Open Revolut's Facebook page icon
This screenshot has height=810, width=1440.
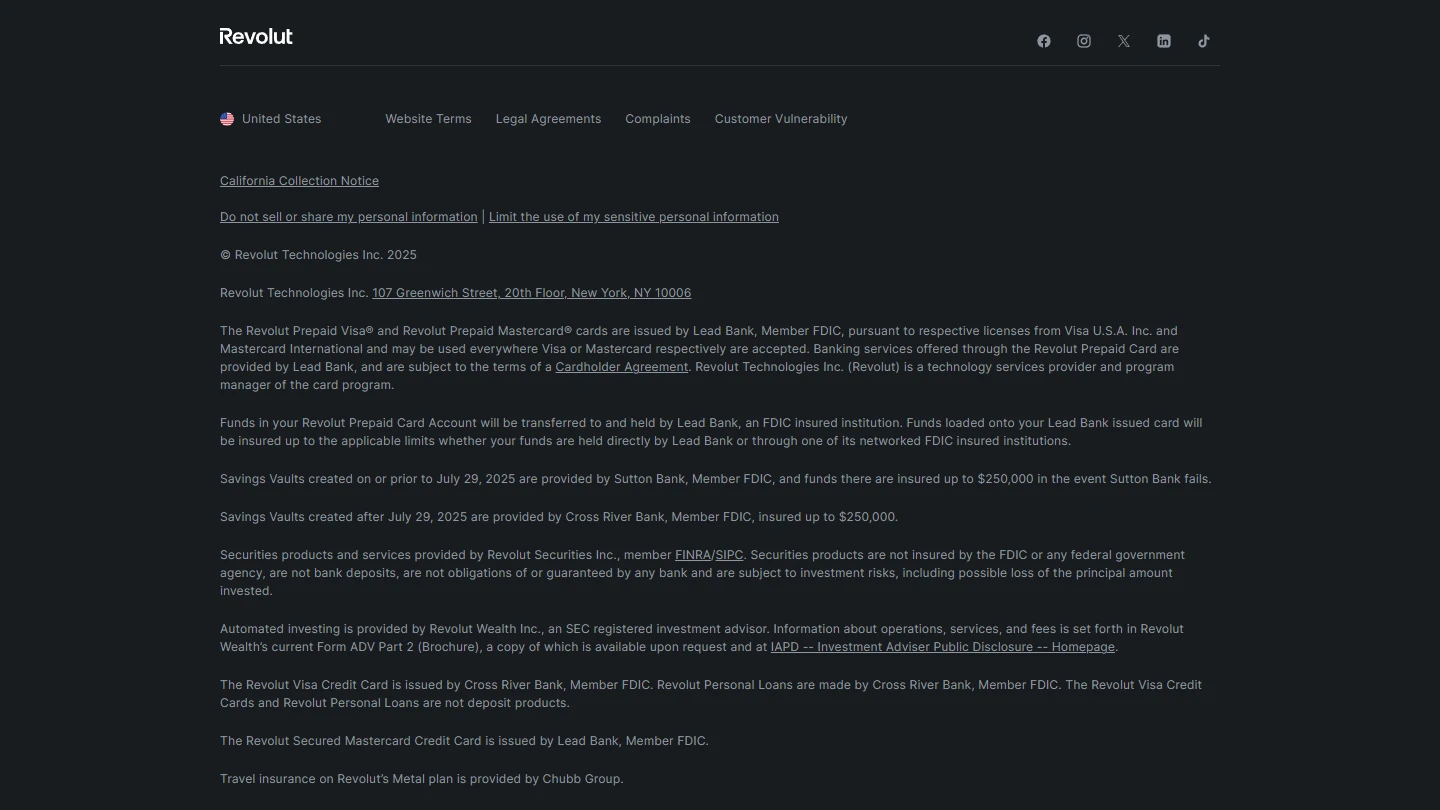[x=1044, y=41]
